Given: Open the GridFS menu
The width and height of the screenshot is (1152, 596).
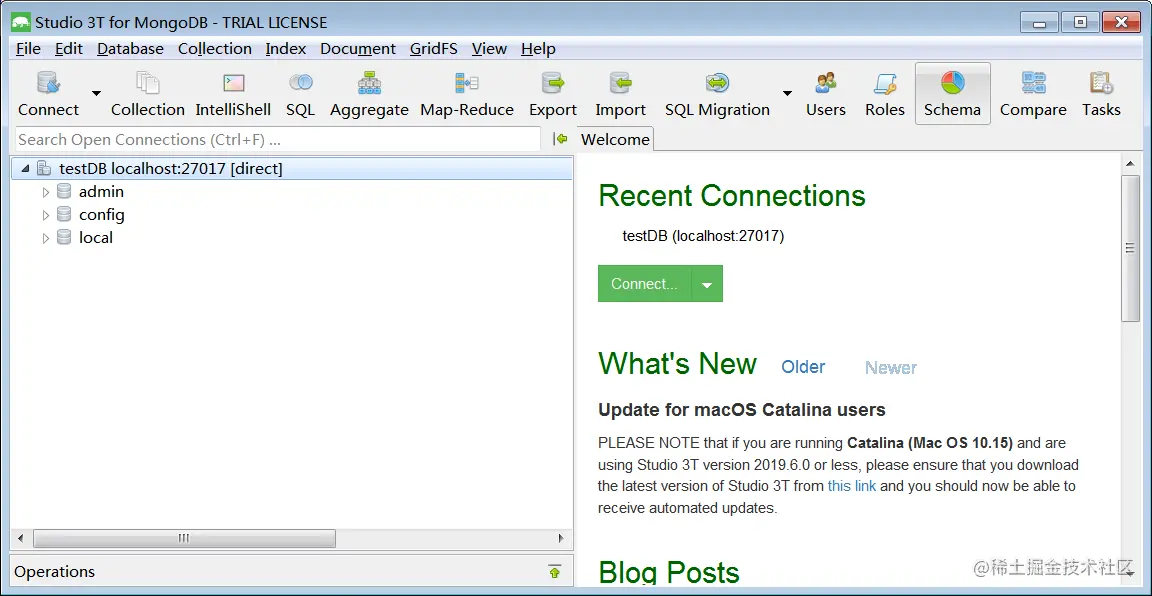Looking at the screenshot, I should 433,49.
